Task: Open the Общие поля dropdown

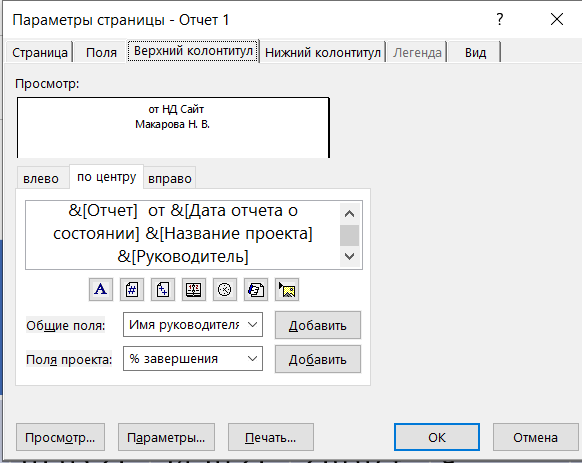Action: [x=193, y=325]
